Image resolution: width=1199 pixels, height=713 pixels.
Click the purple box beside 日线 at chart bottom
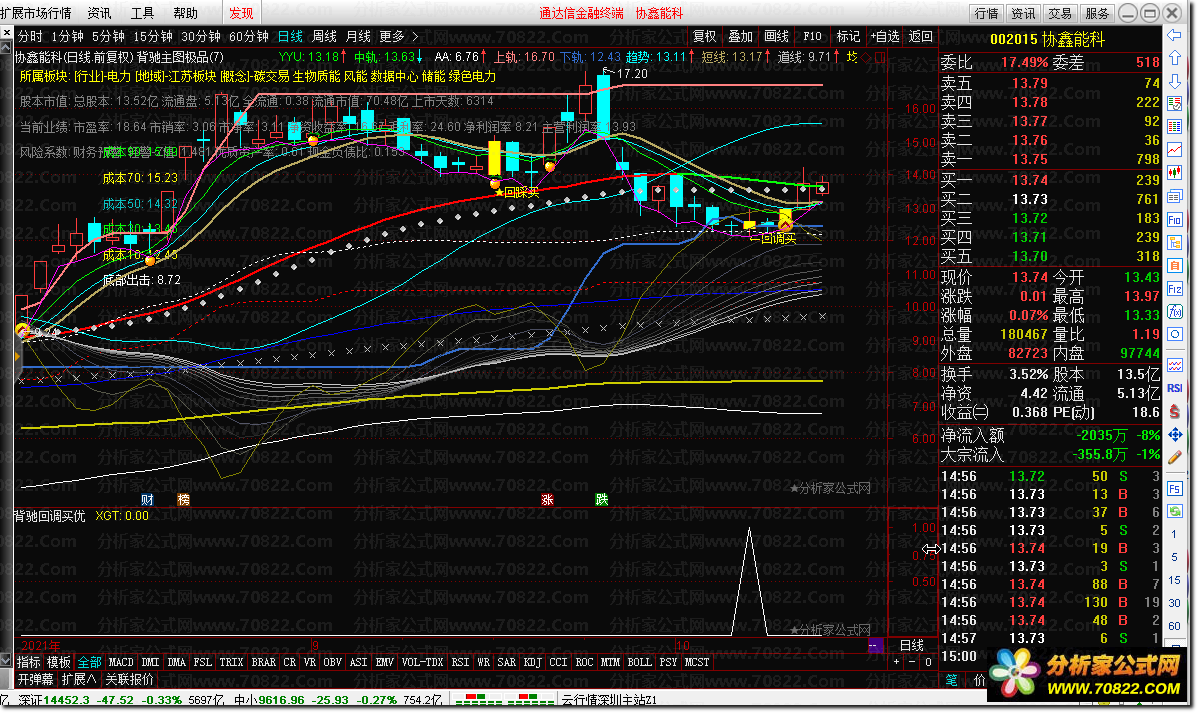(x=876, y=645)
